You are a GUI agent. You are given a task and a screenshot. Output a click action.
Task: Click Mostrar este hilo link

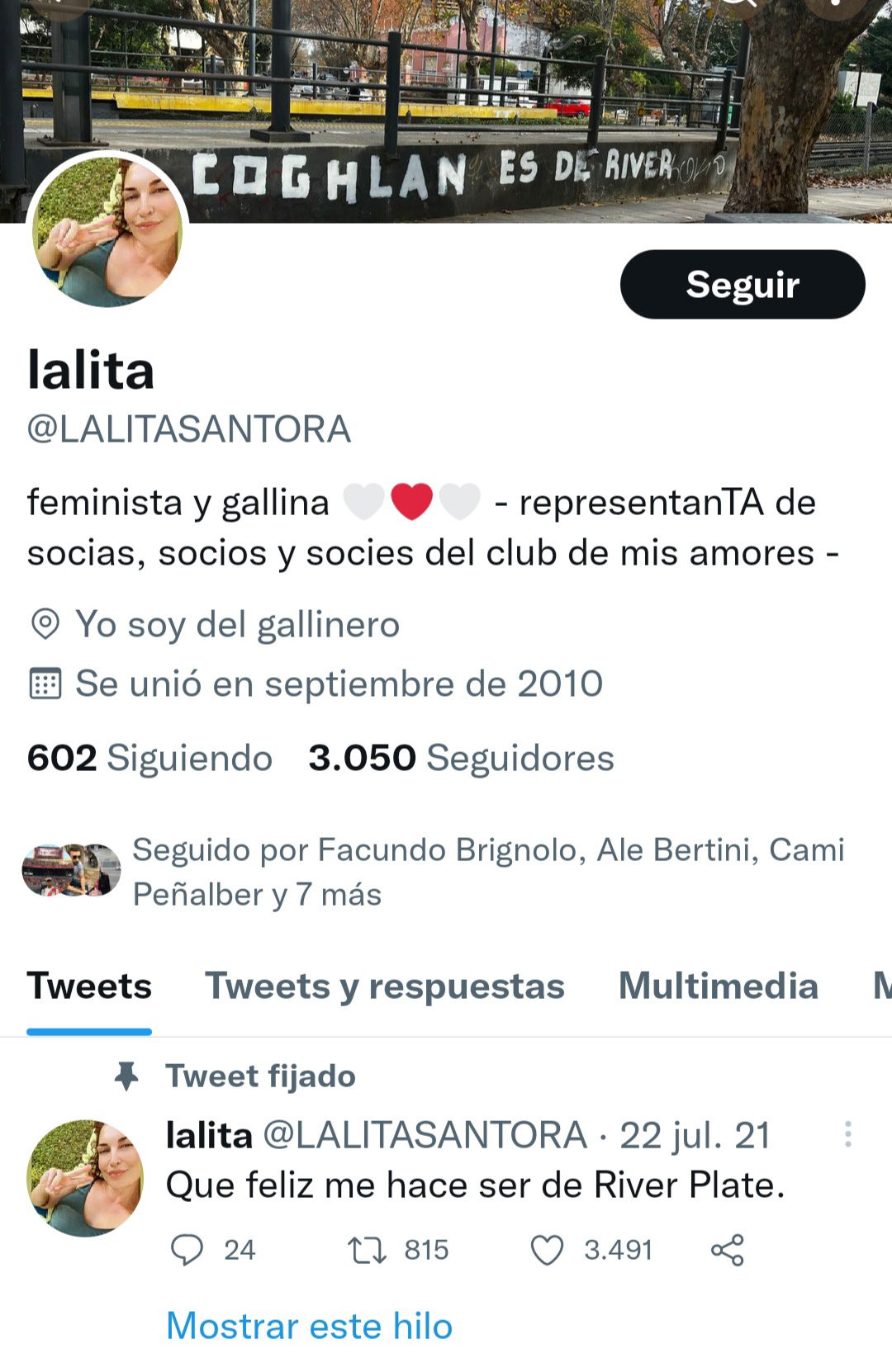coord(310,1326)
